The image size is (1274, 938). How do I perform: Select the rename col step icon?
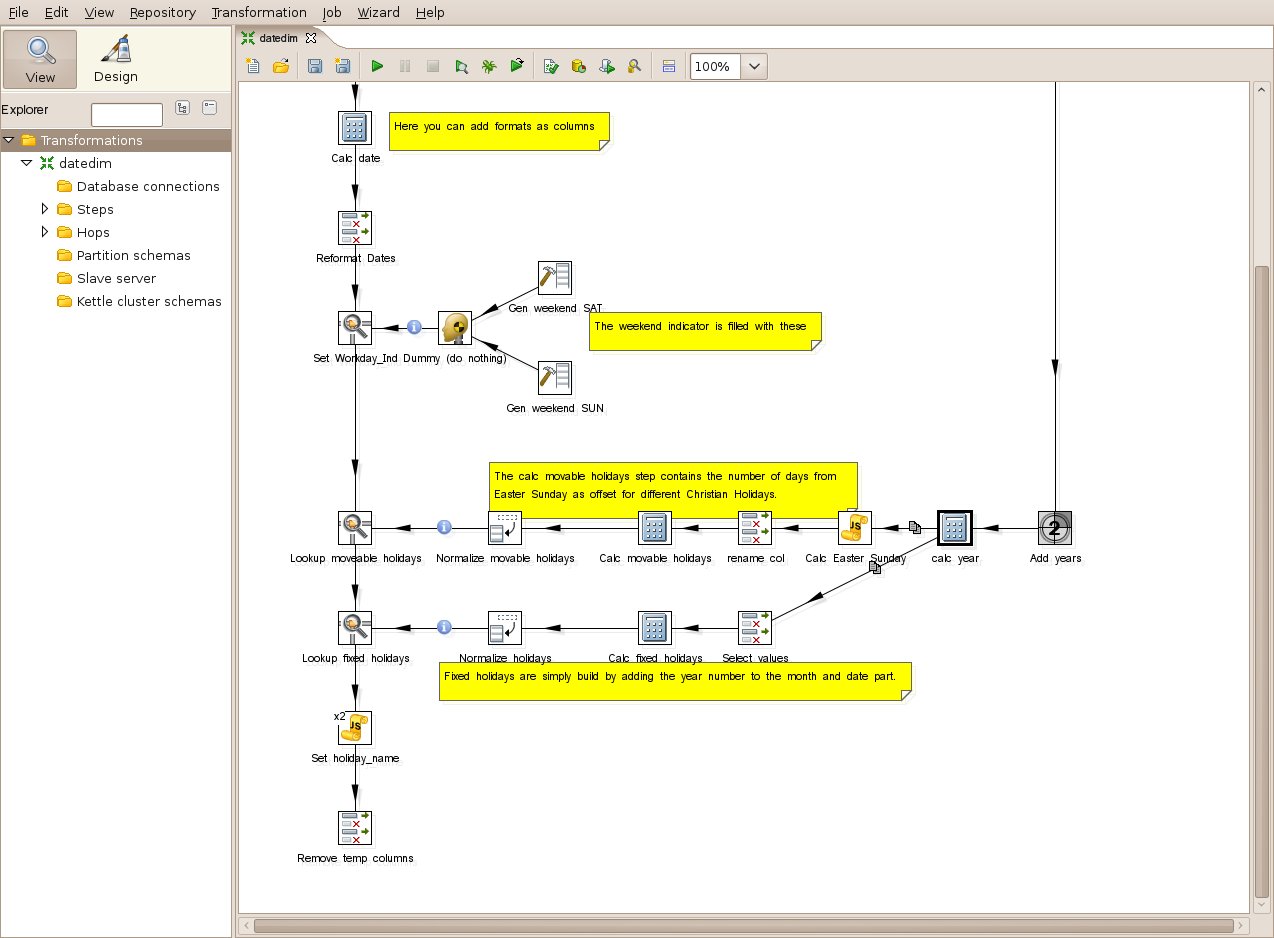[x=755, y=527]
